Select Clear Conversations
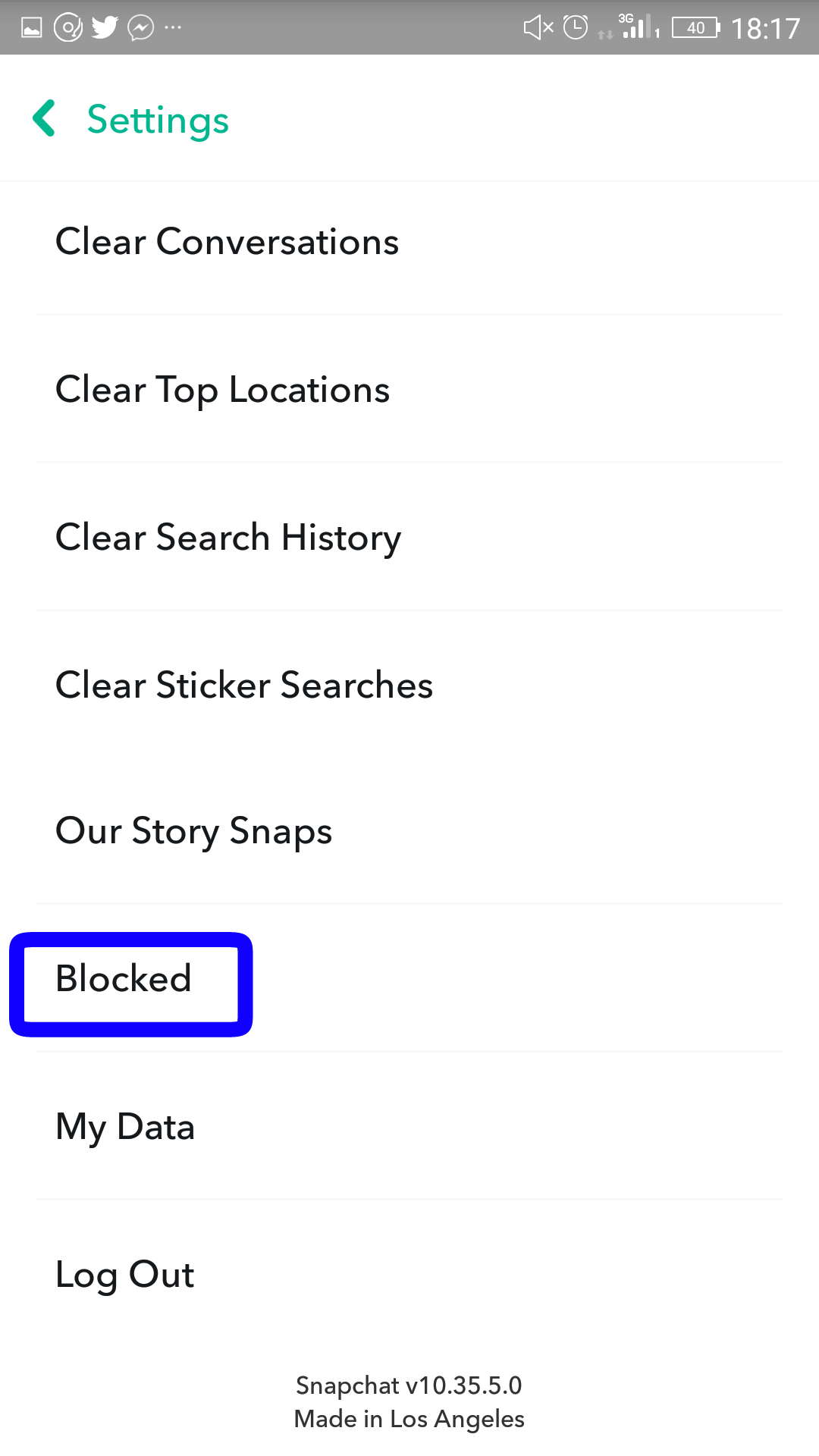 point(227,241)
